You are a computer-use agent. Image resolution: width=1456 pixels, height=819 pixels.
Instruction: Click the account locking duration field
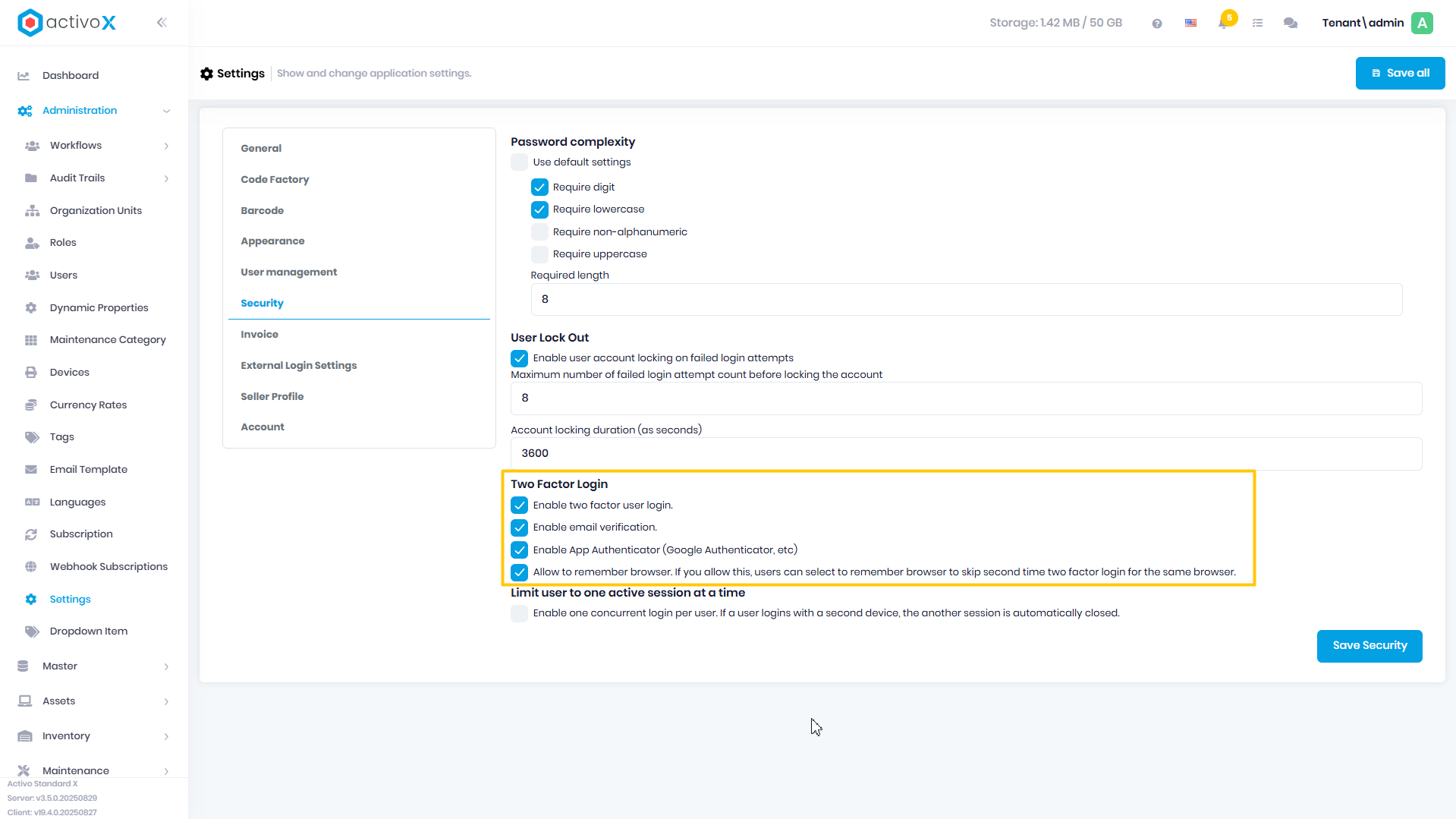tap(966, 454)
